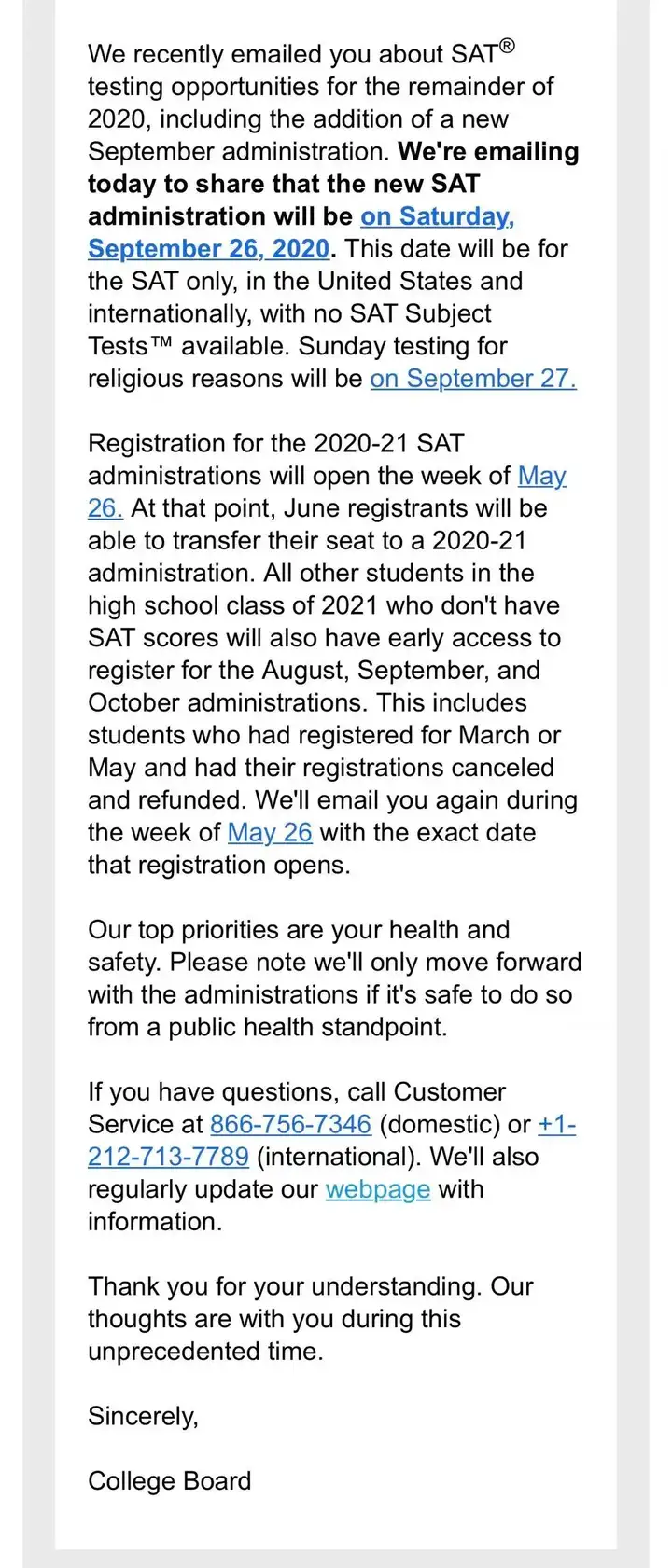Click the "Our top priorities are your health" sentence

point(299,930)
